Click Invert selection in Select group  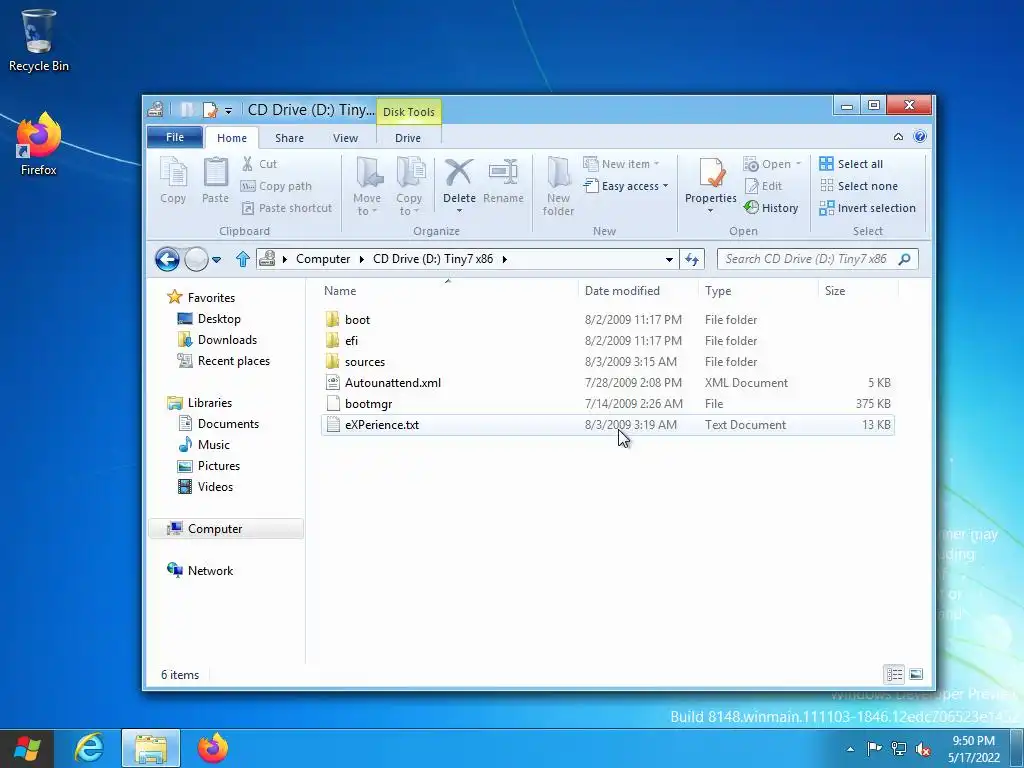[x=868, y=208]
